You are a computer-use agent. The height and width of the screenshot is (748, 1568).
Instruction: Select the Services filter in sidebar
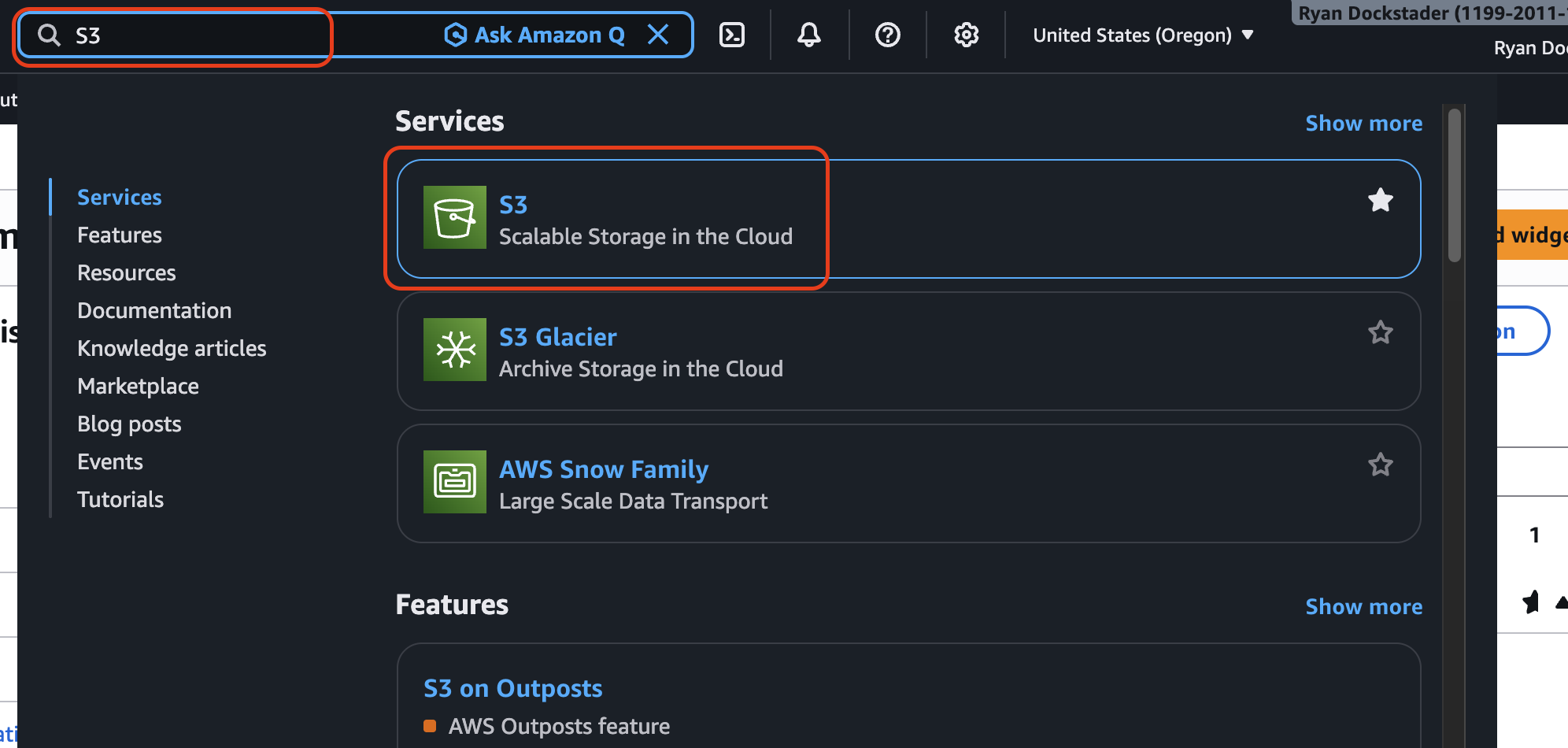120,197
